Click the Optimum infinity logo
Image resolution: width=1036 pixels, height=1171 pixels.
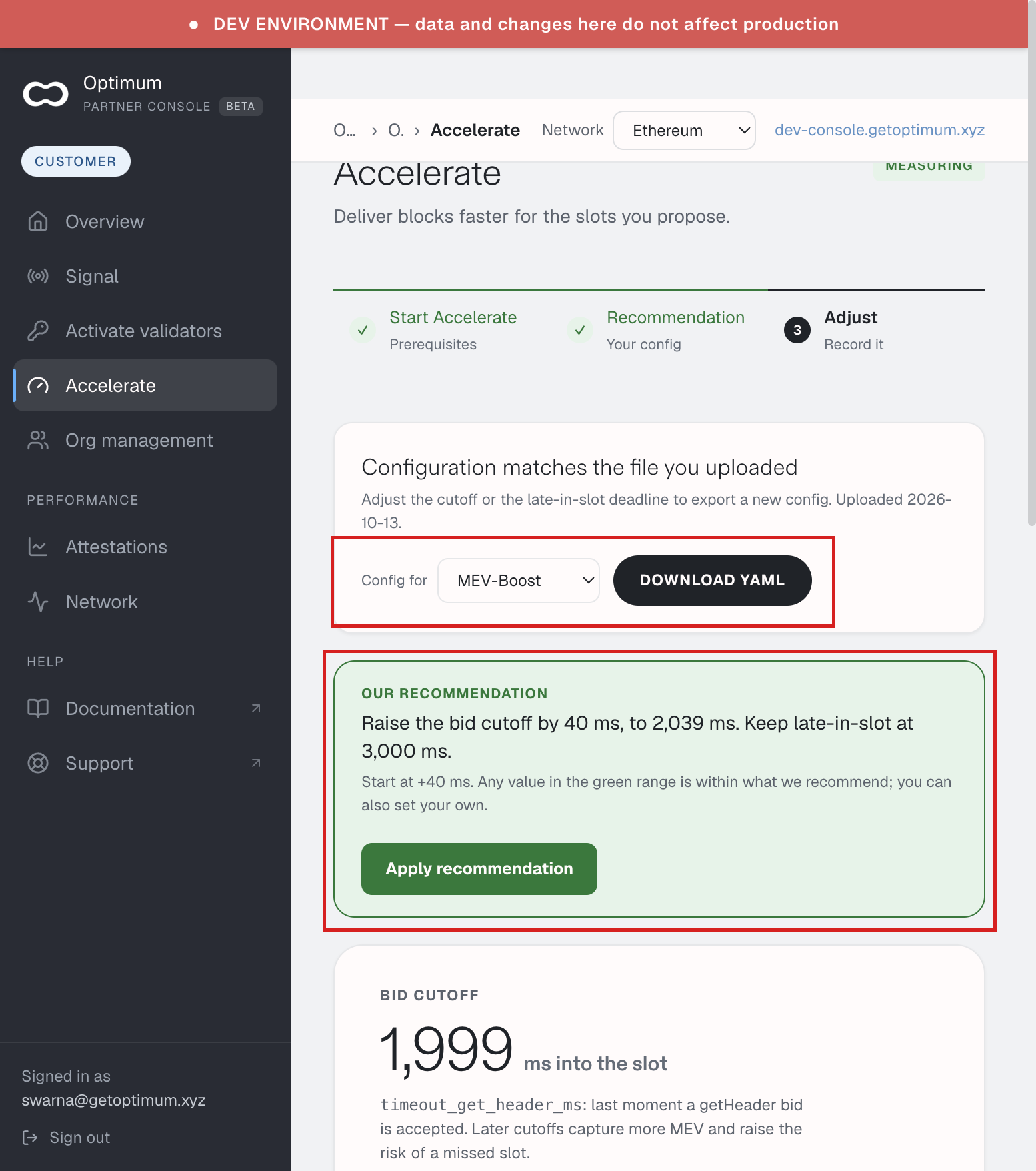(x=45, y=94)
